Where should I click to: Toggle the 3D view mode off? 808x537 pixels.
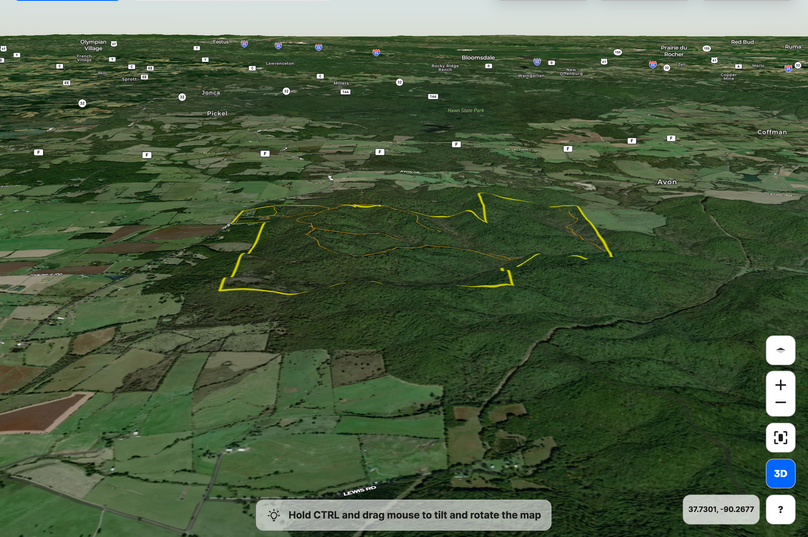coord(780,474)
